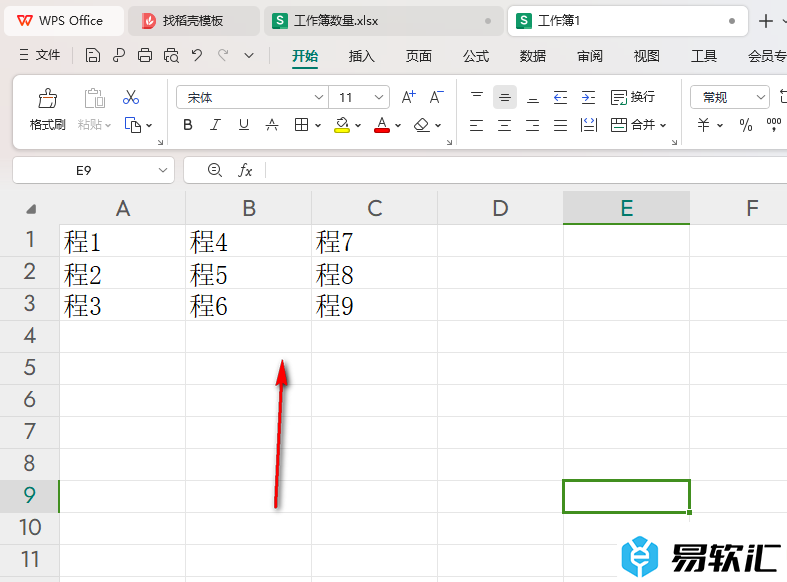This screenshot has width=787, height=582.
Task: Click the Copy icon
Action: [133, 125]
